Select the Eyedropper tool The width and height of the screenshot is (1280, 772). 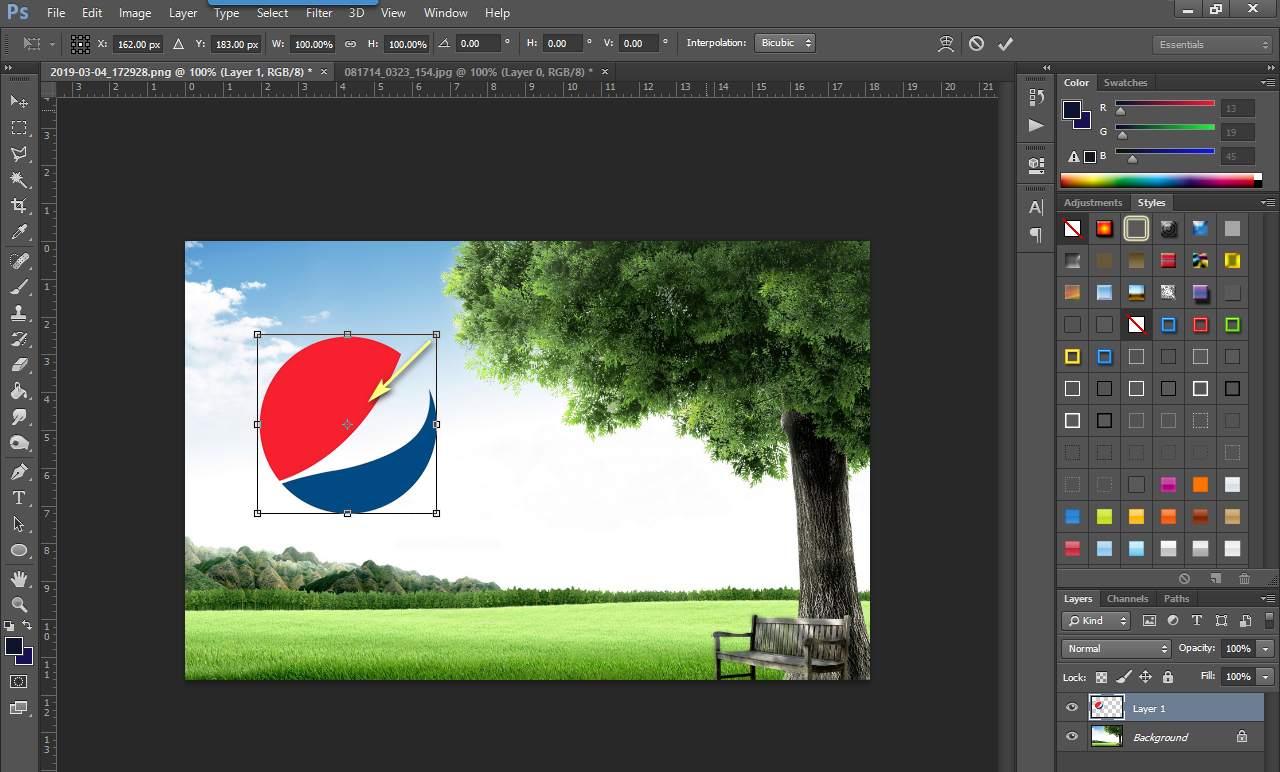click(x=19, y=233)
